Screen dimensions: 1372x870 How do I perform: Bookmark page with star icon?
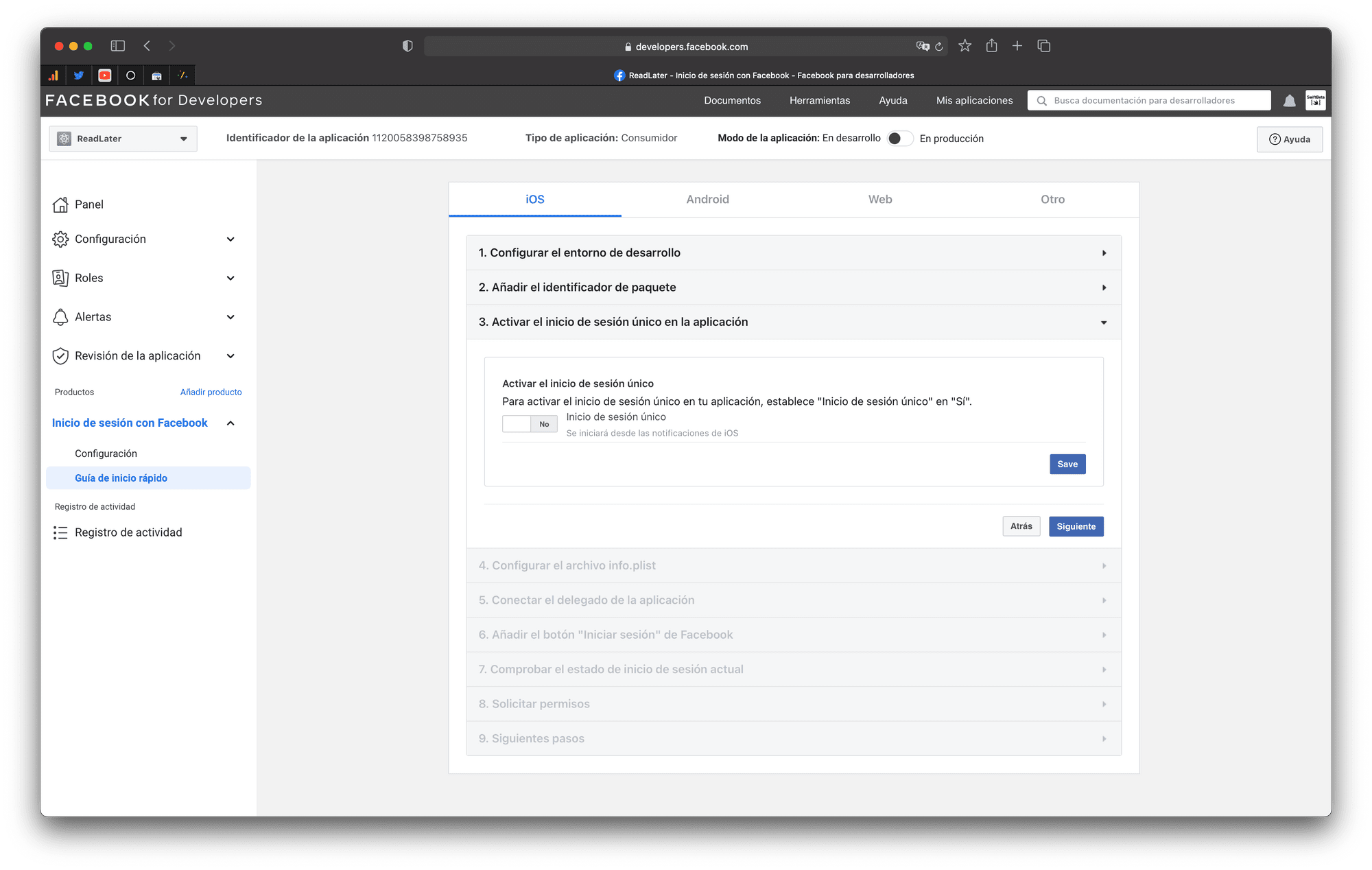pyautogui.click(x=965, y=46)
